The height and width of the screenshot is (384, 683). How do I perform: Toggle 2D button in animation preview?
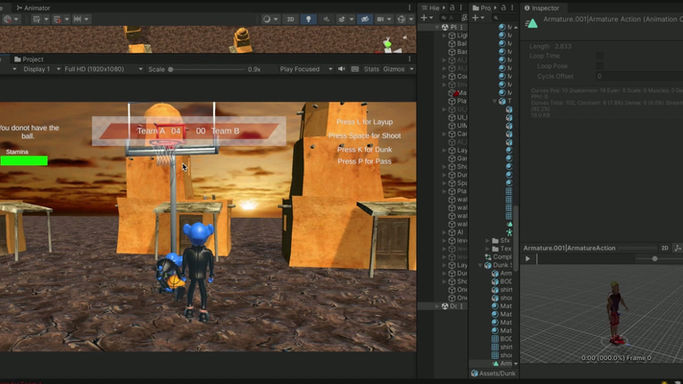(x=665, y=248)
